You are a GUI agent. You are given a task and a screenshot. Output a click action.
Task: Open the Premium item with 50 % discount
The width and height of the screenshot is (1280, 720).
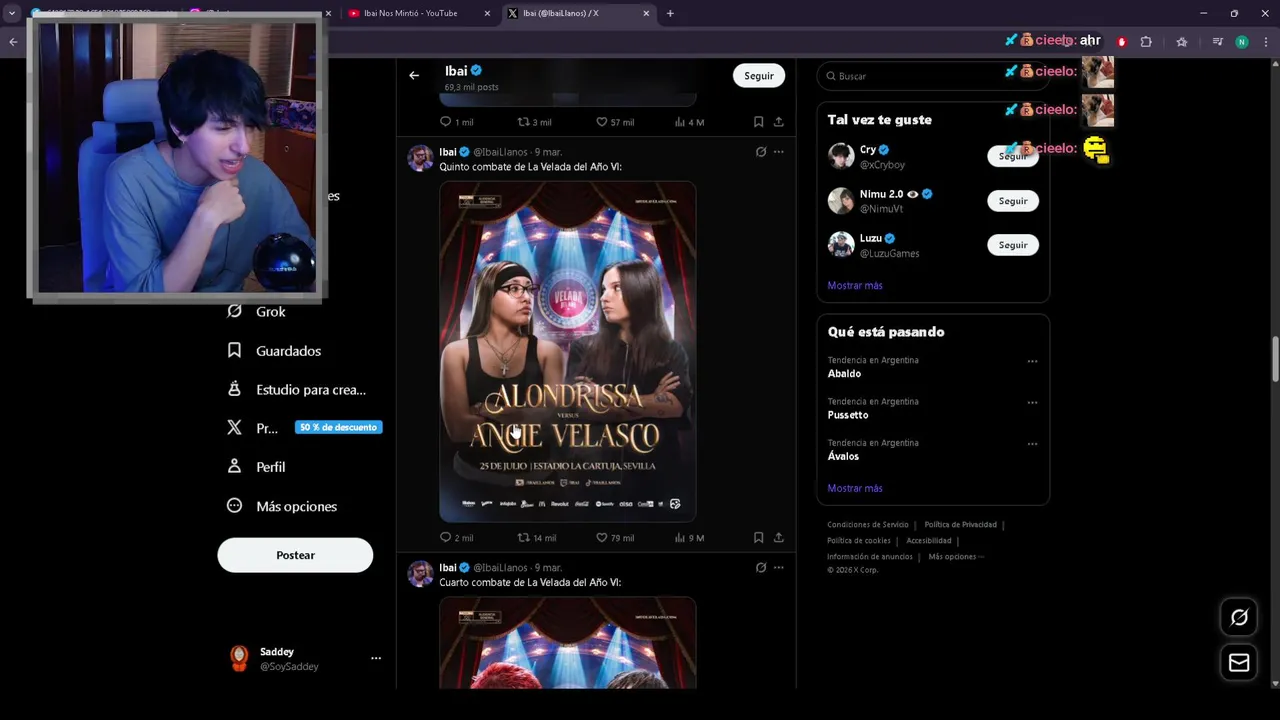[304, 428]
